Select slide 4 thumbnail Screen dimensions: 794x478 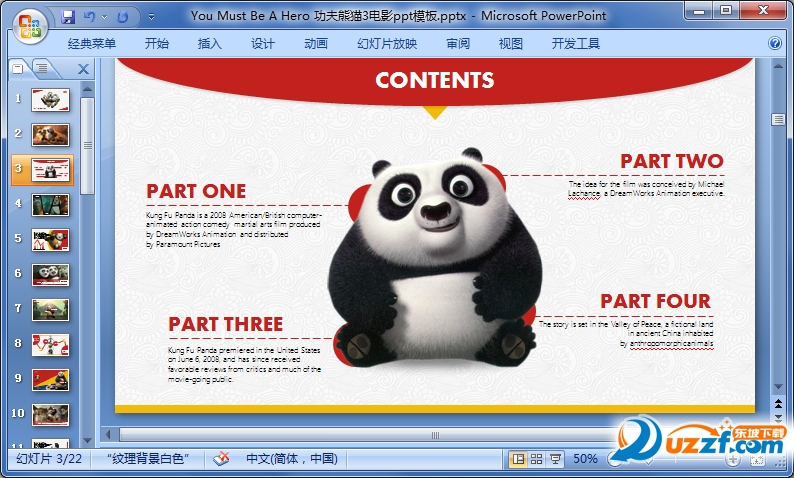coord(50,205)
